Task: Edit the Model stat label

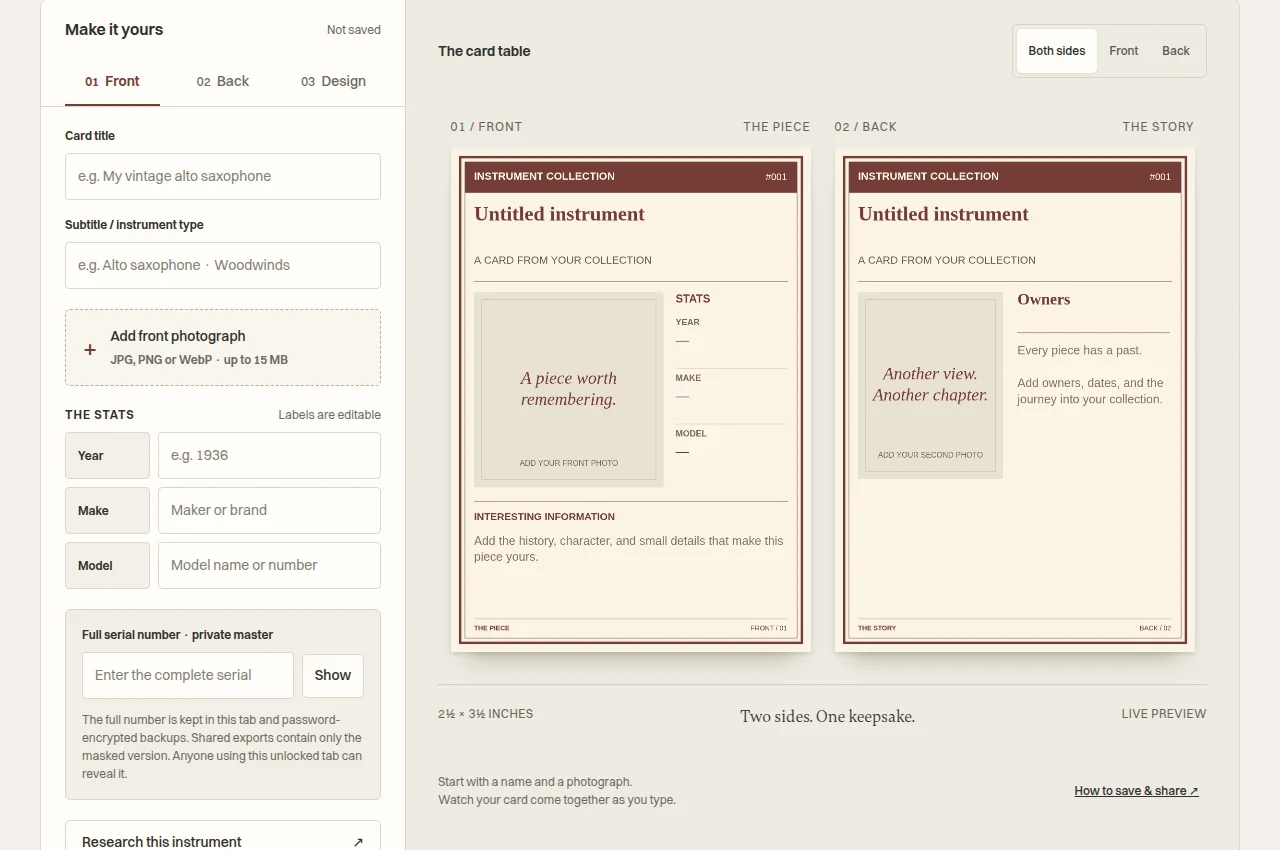Action: 107,565
